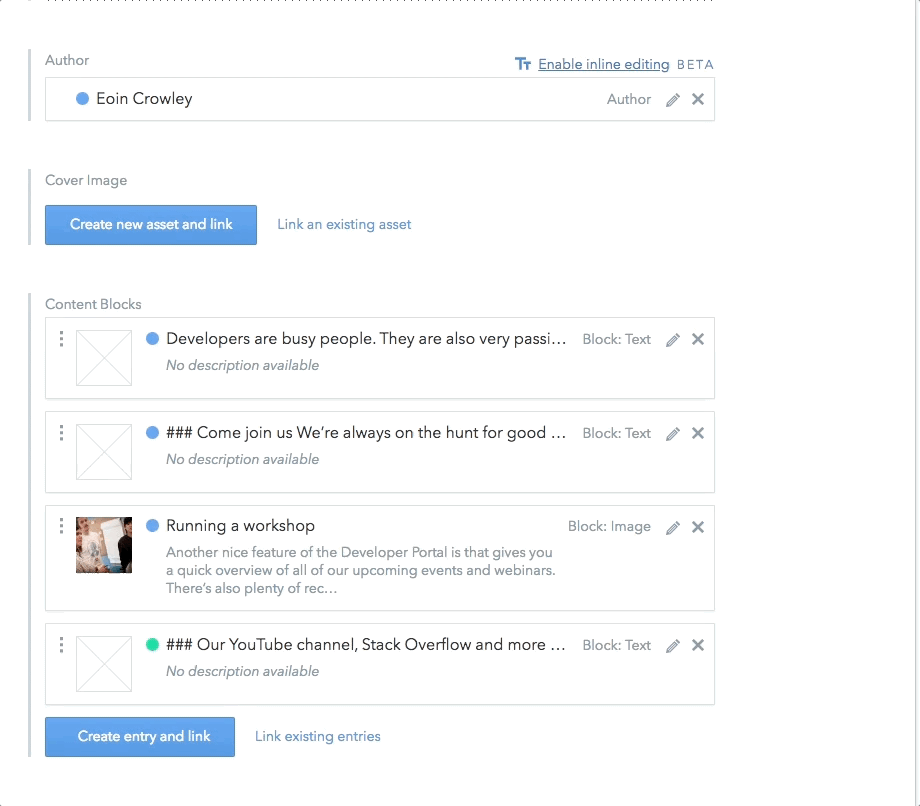Click drag handle of Come join us block
The width and height of the screenshot is (920, 806).
tap(61, 433)
